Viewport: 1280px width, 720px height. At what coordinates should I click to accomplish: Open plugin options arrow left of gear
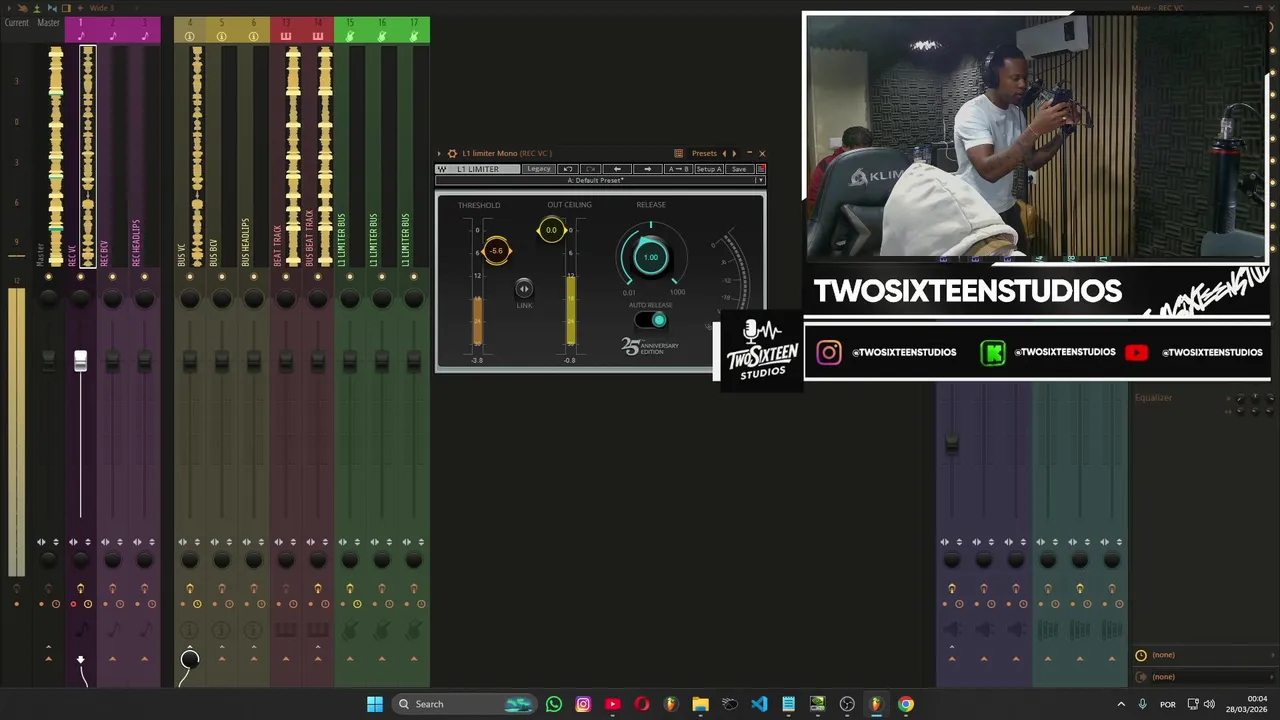click(439, 154)
